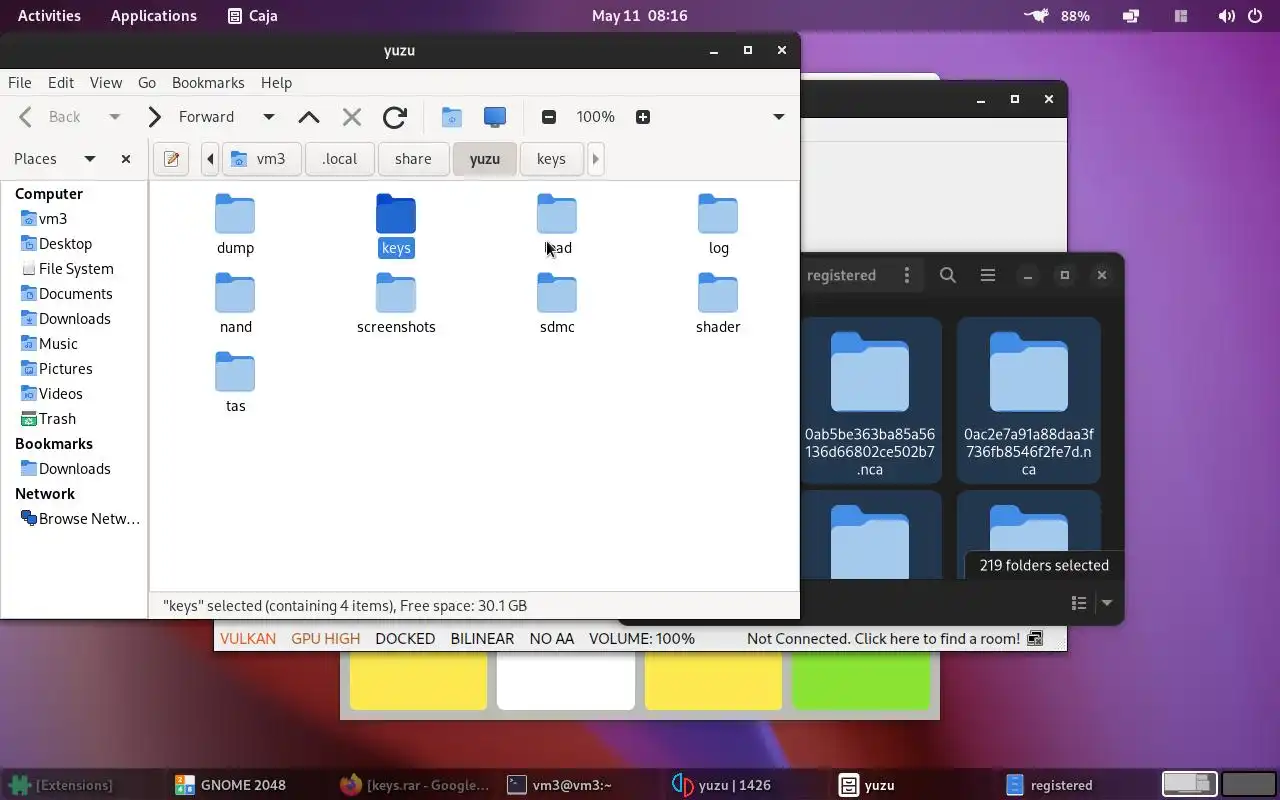The width and height of the screenshot is (1280, 800).
Task: Open the log folder
Action: tap(718, 225)
